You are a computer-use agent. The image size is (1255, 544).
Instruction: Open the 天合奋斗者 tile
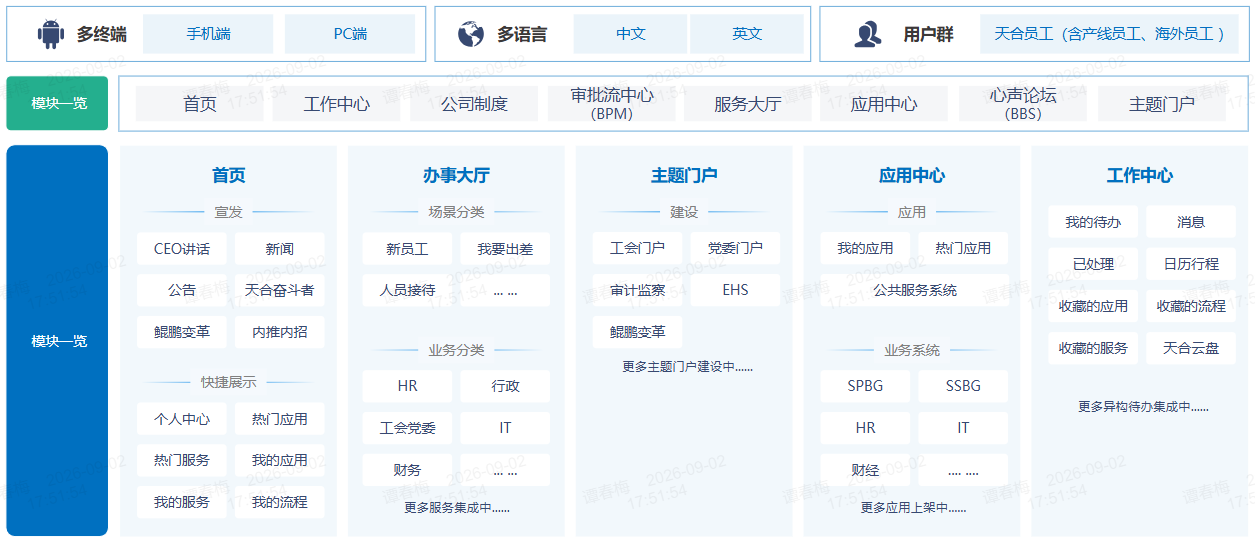(x=280, y=290)
